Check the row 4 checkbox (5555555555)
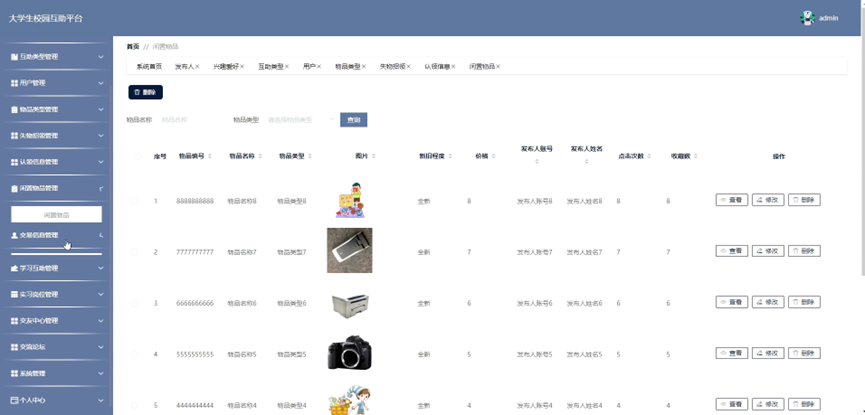 [x=135, y=354]
